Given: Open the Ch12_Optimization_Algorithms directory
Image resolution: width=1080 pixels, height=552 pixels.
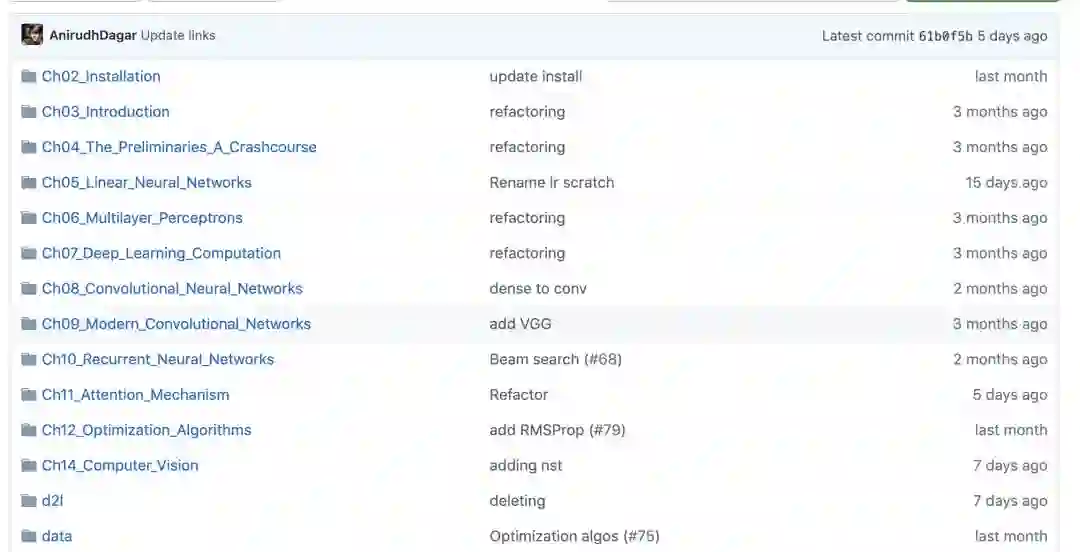Looking at the screenshot, I should click(x=146, y=430).
